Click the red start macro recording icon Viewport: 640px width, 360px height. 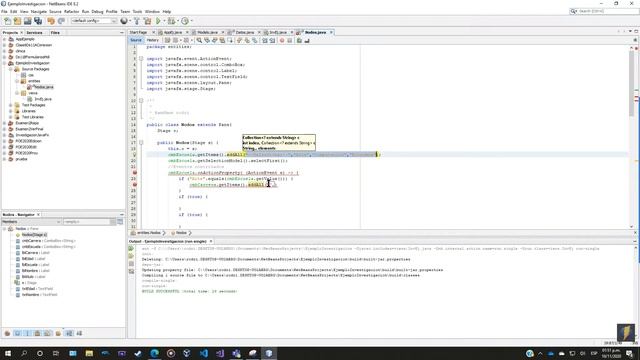point(282,40)
